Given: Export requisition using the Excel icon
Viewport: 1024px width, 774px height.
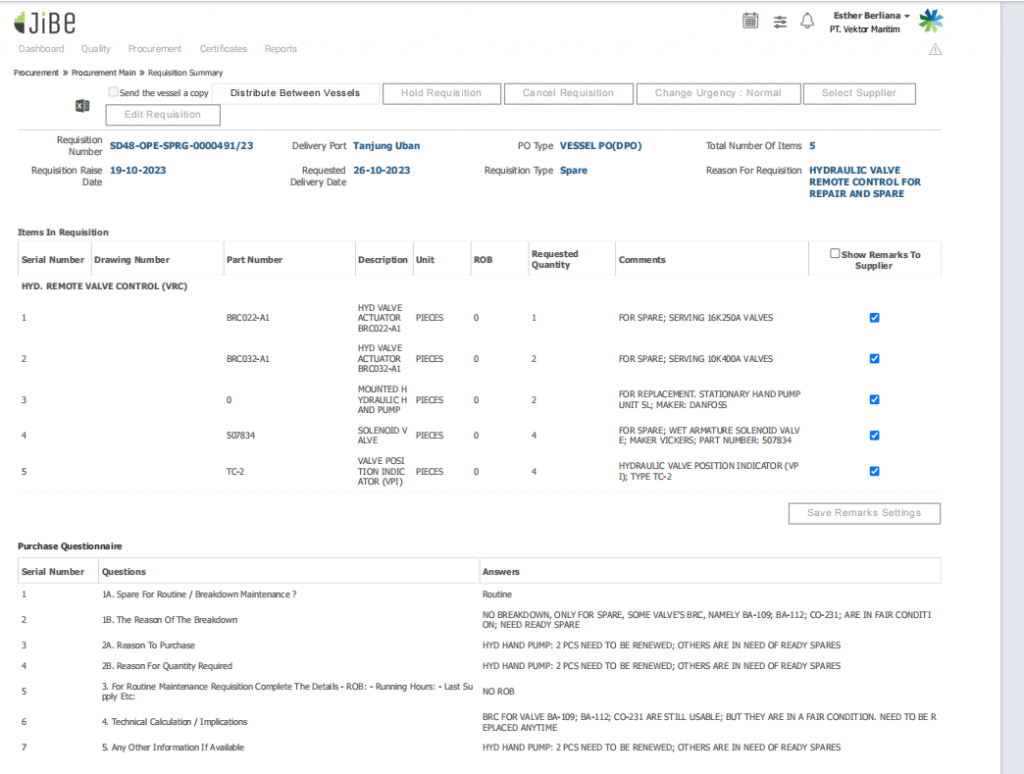Looking at the screenshot, I should click(83, 106).
